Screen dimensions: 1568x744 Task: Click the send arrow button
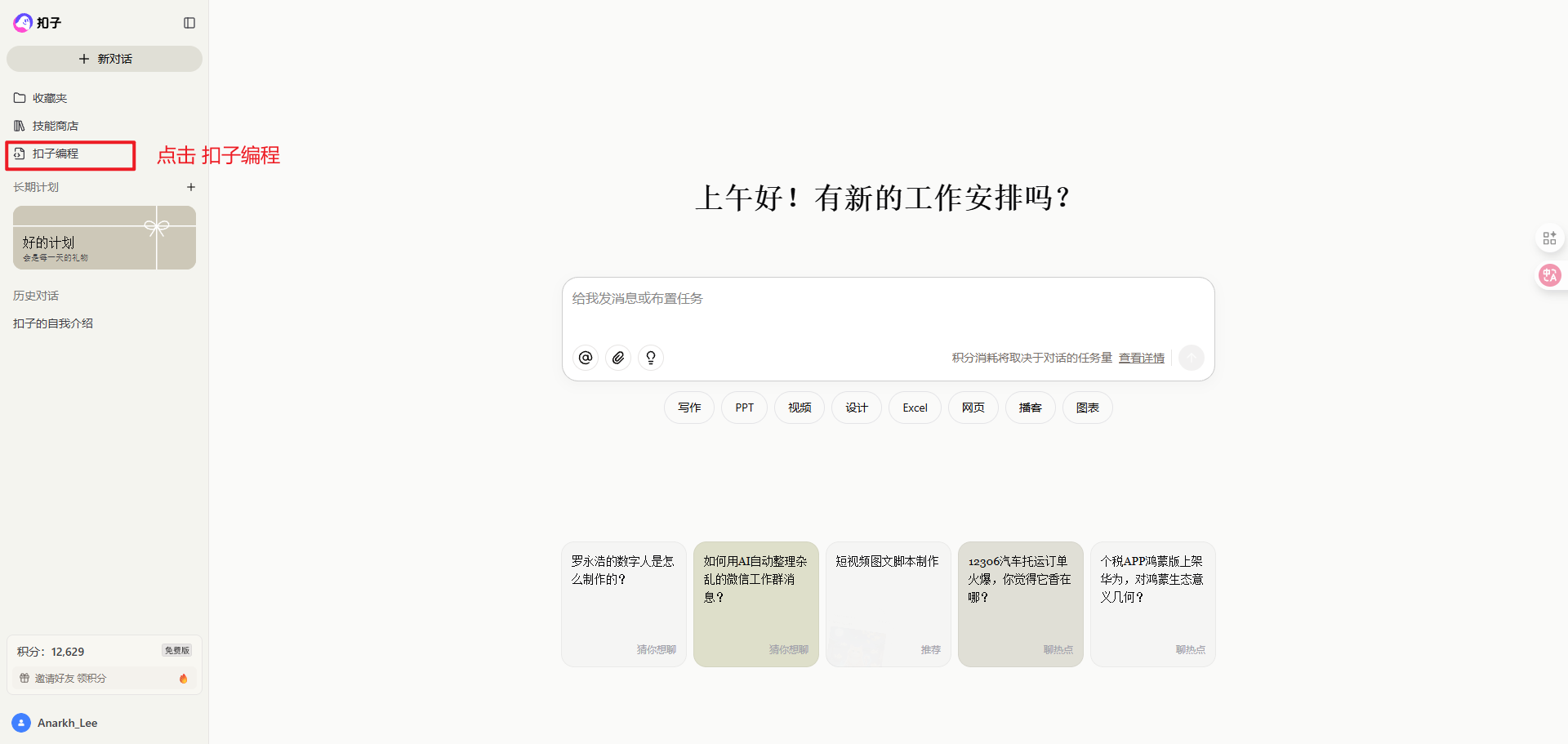click(x=1192, y=358)
